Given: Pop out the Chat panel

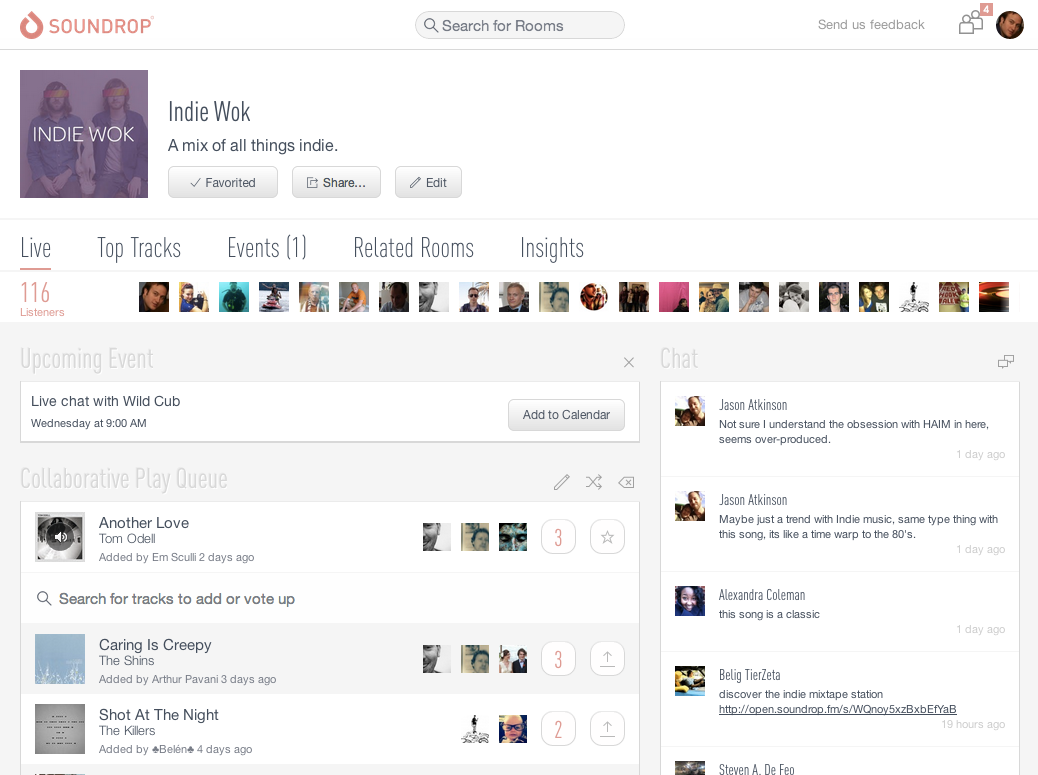Looking at the screenshot, I should point(1006,361).
